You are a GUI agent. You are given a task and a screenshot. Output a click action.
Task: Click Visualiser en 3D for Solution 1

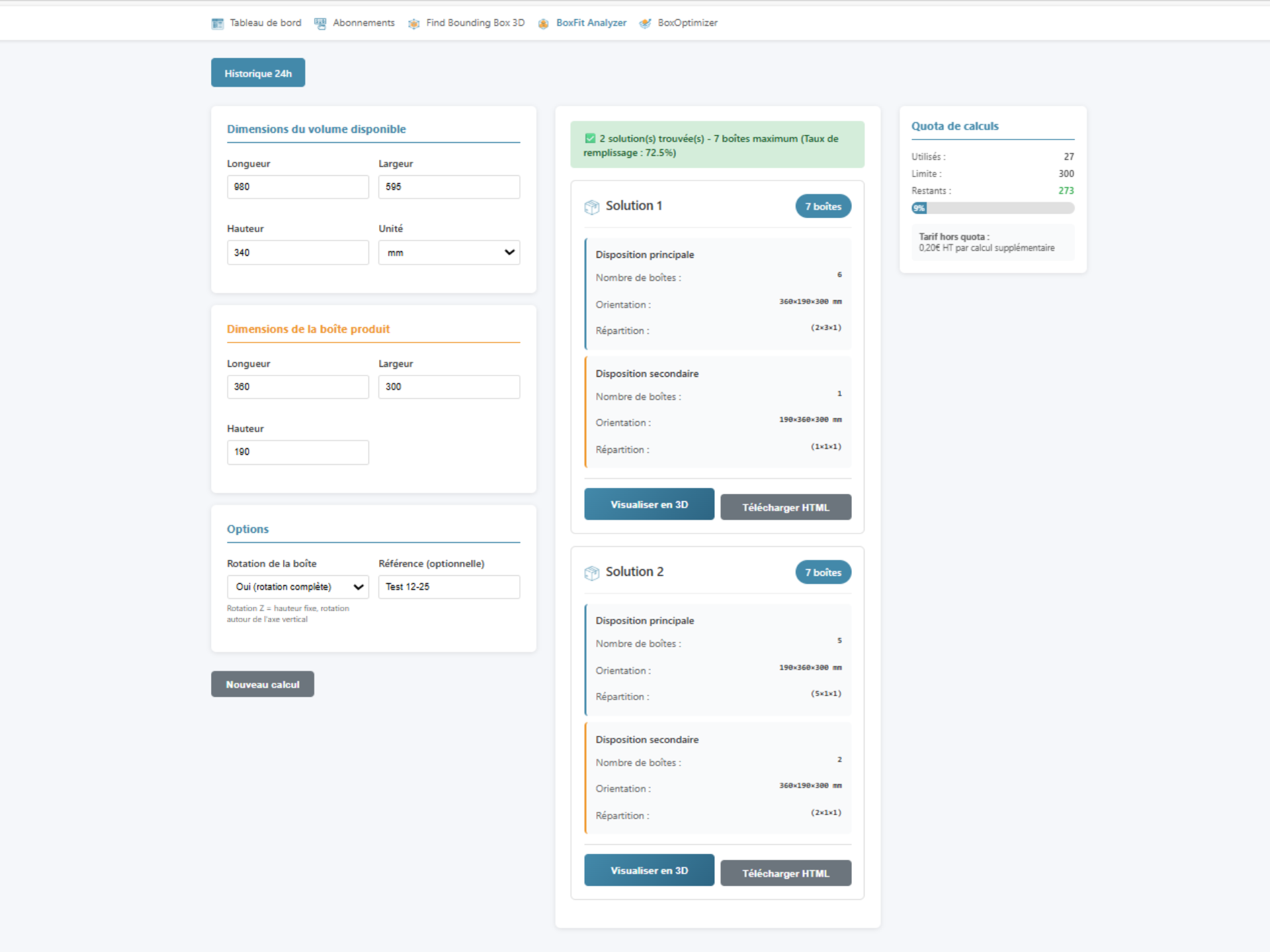tap(649, 504)
